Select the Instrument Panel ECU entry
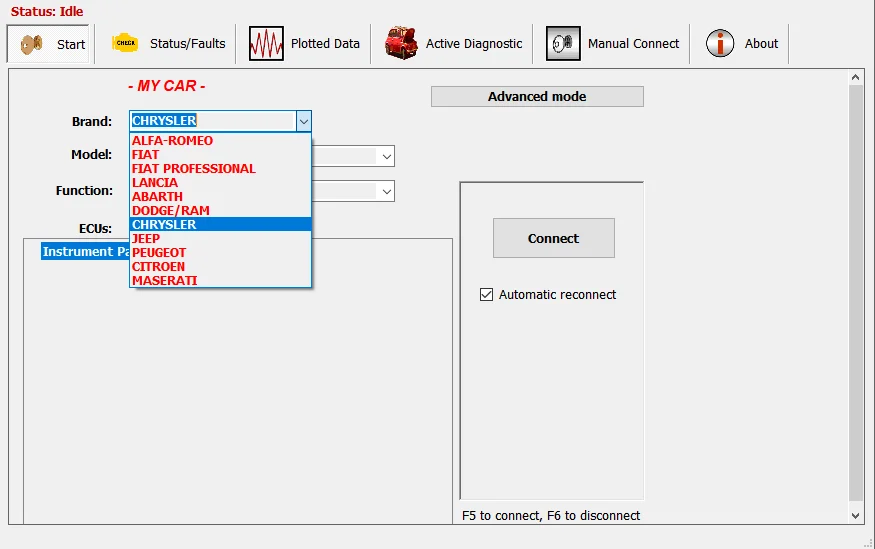 pyautogui.click(x=85, y=252)
